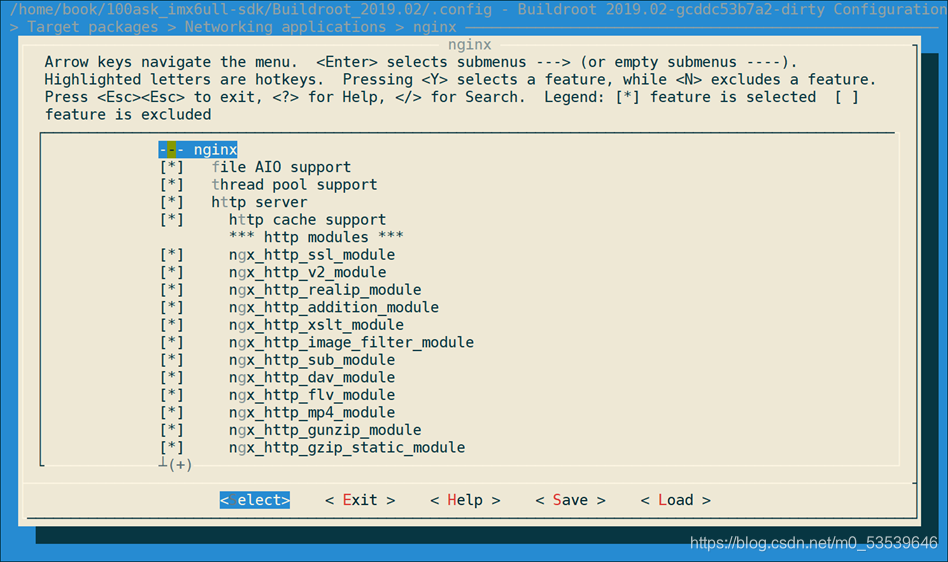The image size is (948, 562).
Task: Click the Save button
Action: pyautogui.click(x=570, y=500)
